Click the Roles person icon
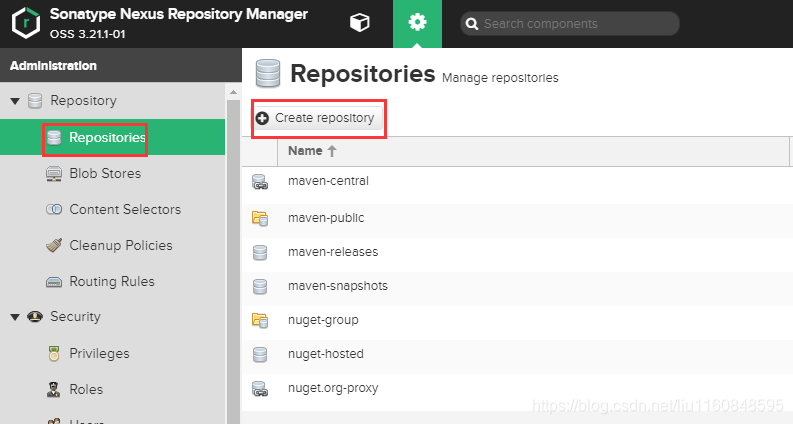 54,389
